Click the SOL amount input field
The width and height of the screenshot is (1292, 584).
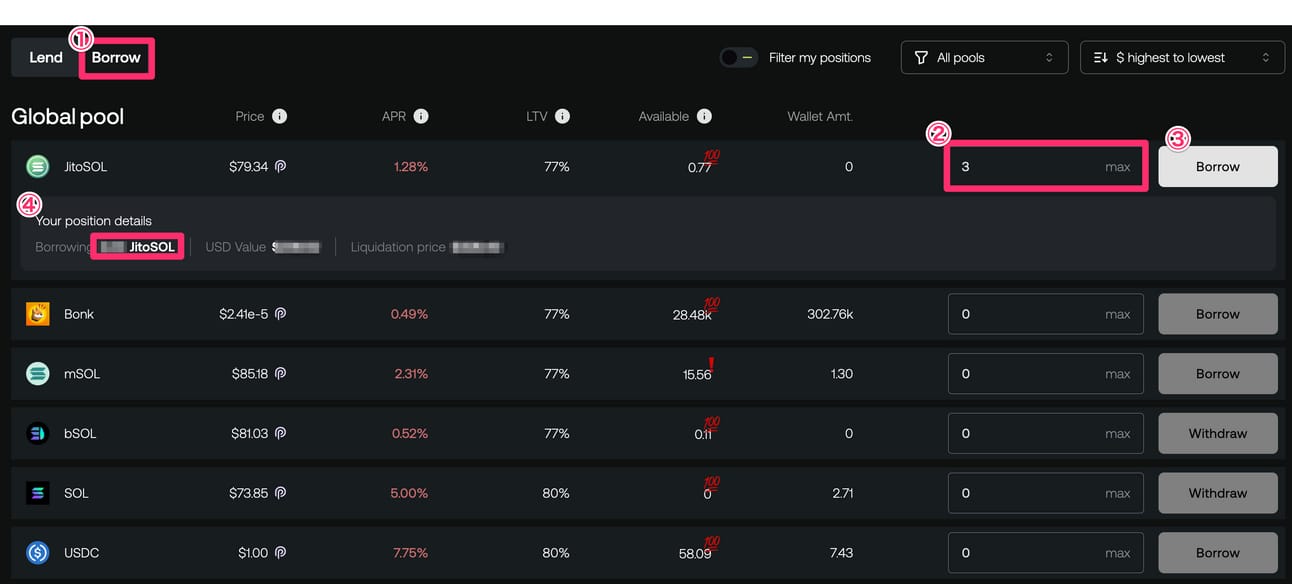[x=1046, y=493]
